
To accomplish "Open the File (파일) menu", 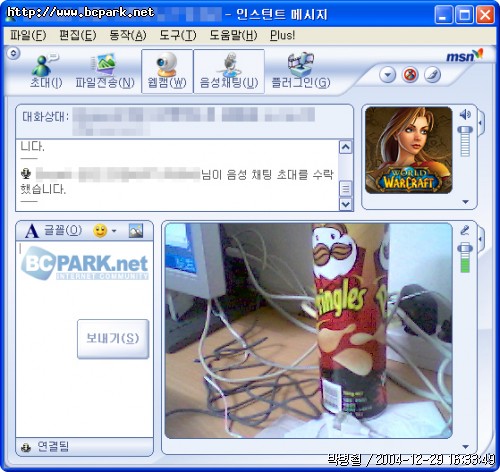I will [x=28, y=35].
